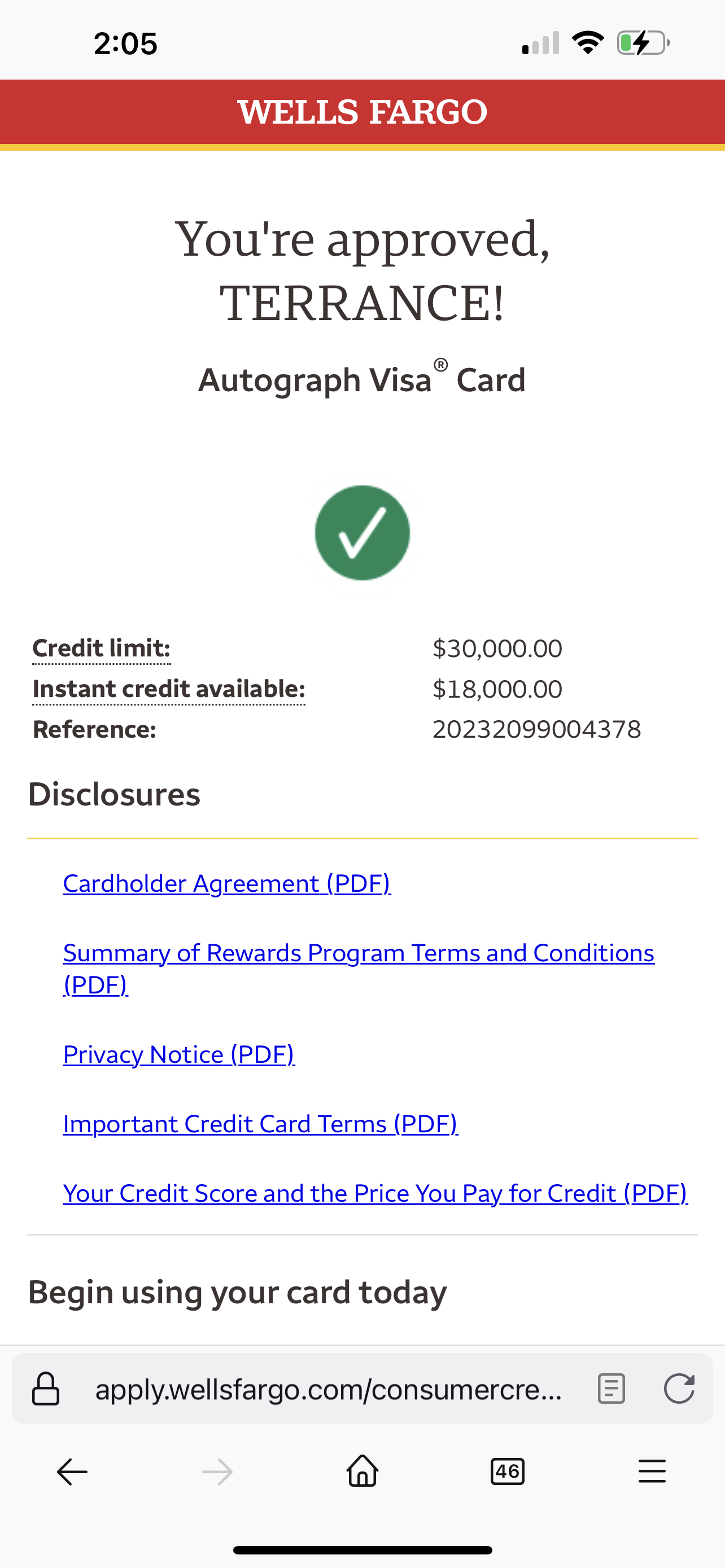Reload the page with the refresh icon
Screen dimensions: 725x1568
click(x=679, y=1389)
